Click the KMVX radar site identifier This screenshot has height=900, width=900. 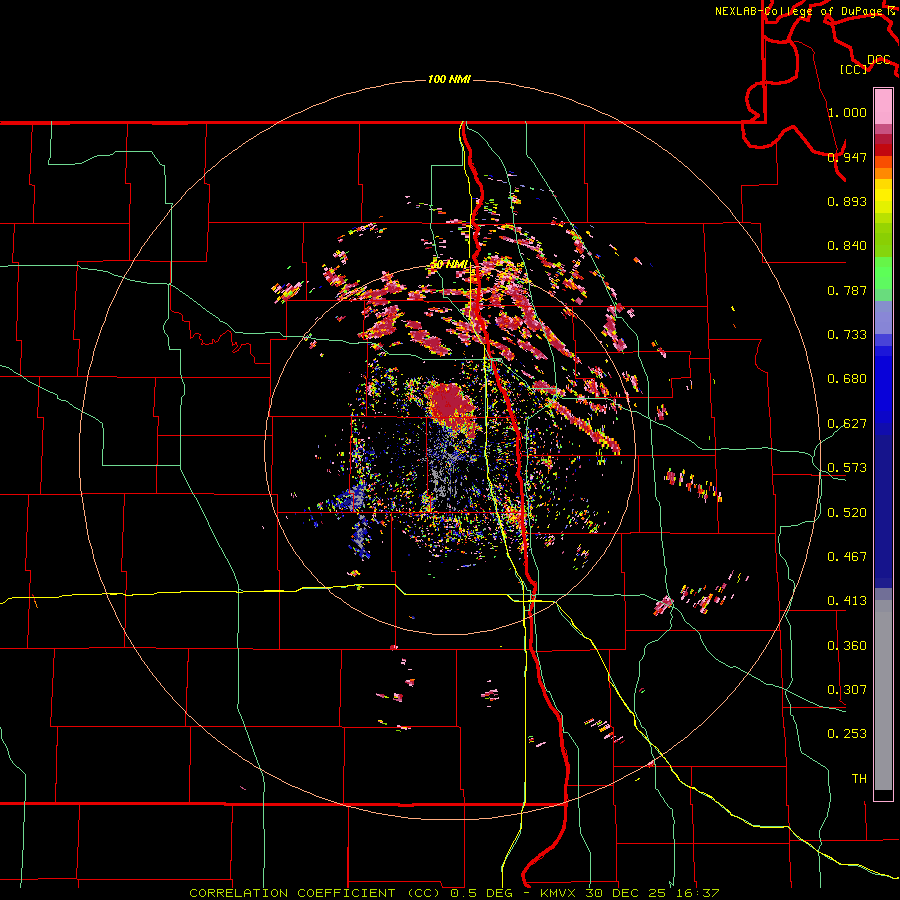coord(559,893)
